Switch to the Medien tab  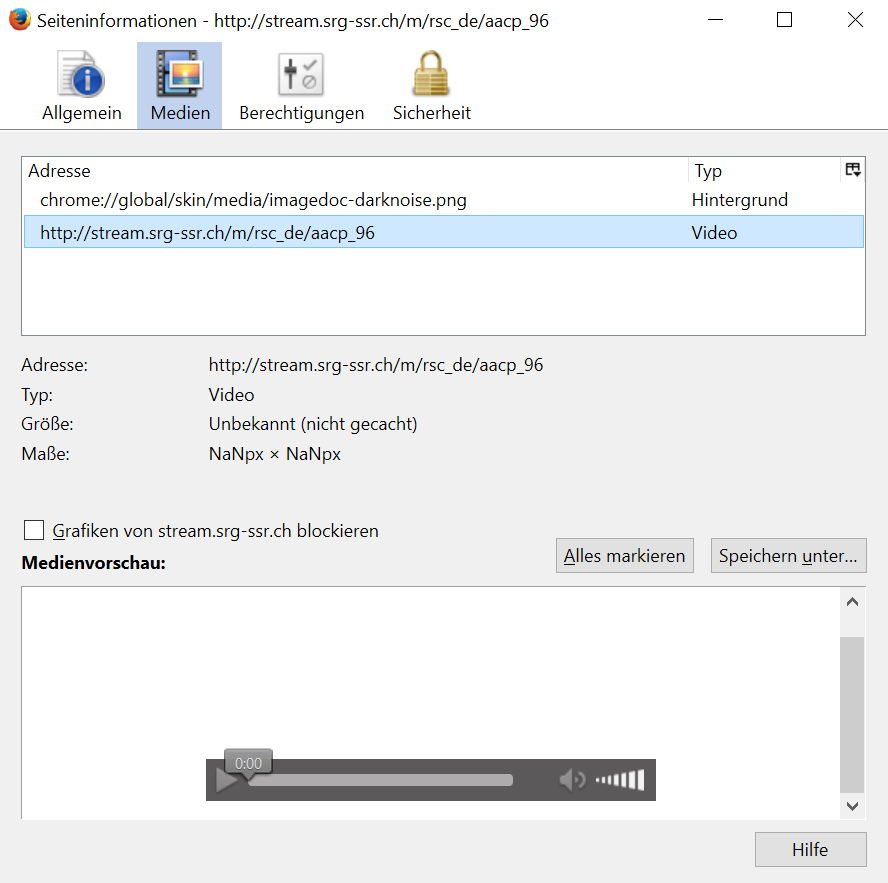[x=180, y=86]
